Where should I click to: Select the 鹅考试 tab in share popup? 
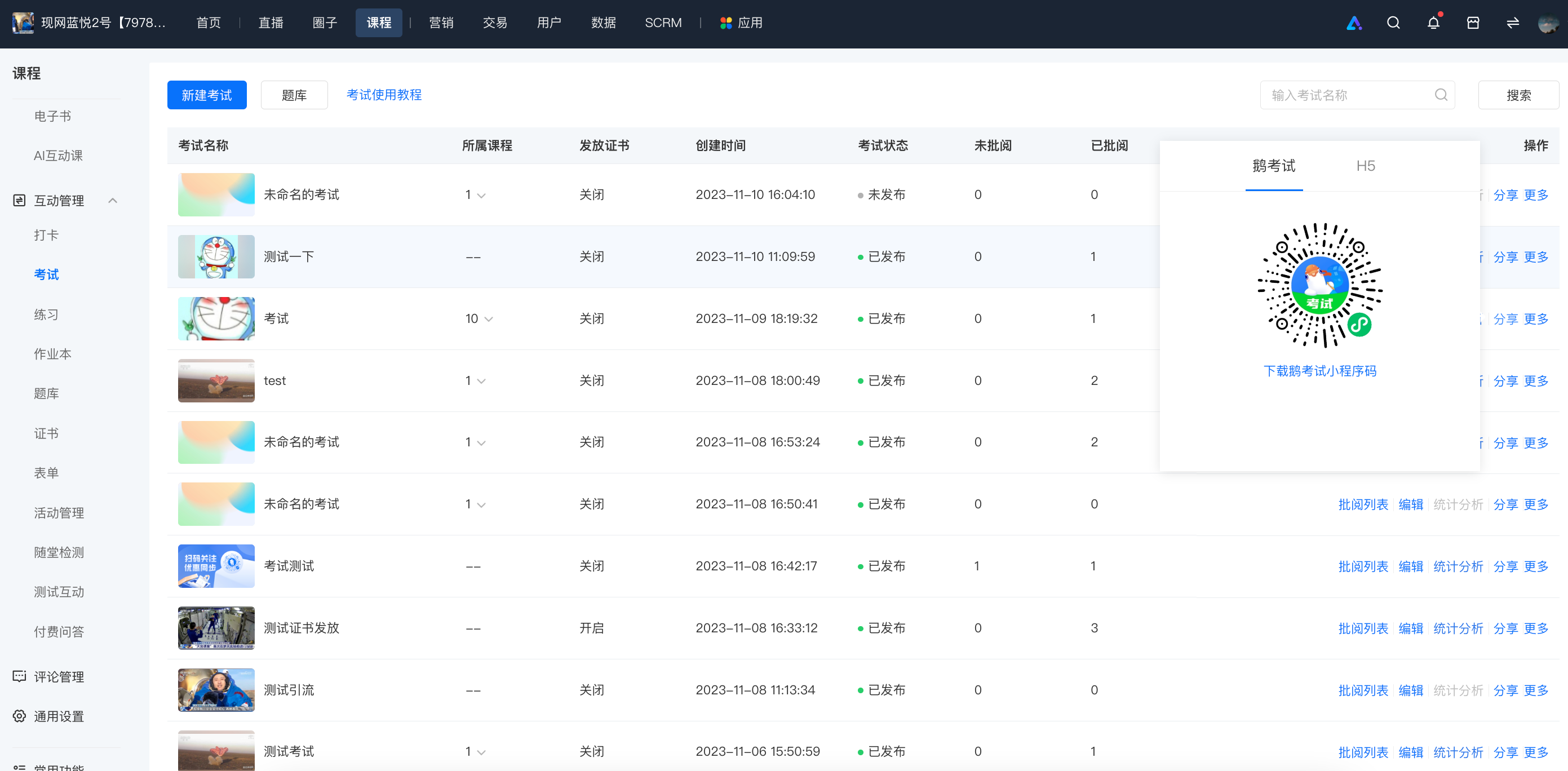[x=1273, y=166]
